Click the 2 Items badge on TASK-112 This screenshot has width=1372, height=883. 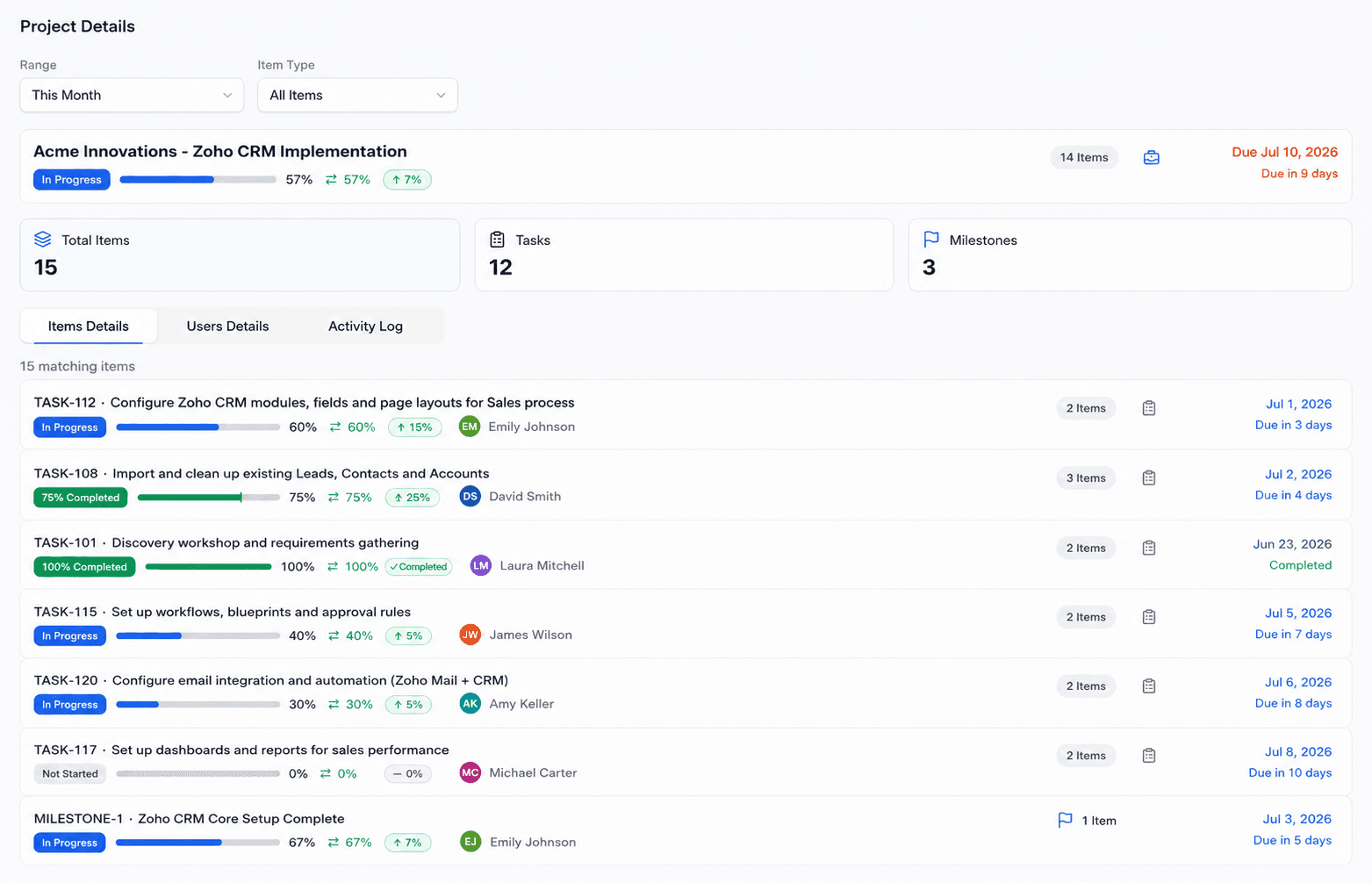click(1086, 408)
